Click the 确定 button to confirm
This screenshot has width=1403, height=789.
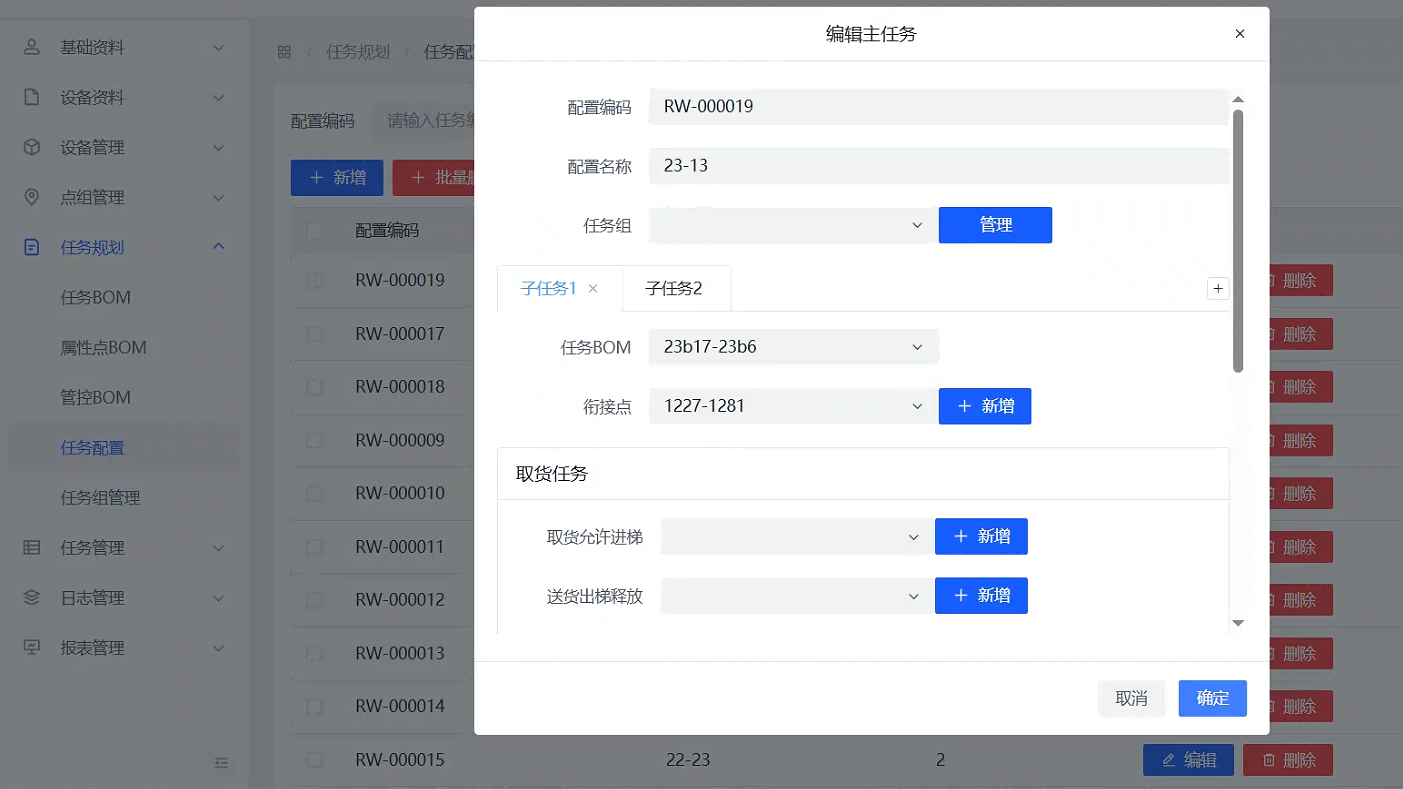tap(1212, 698)
